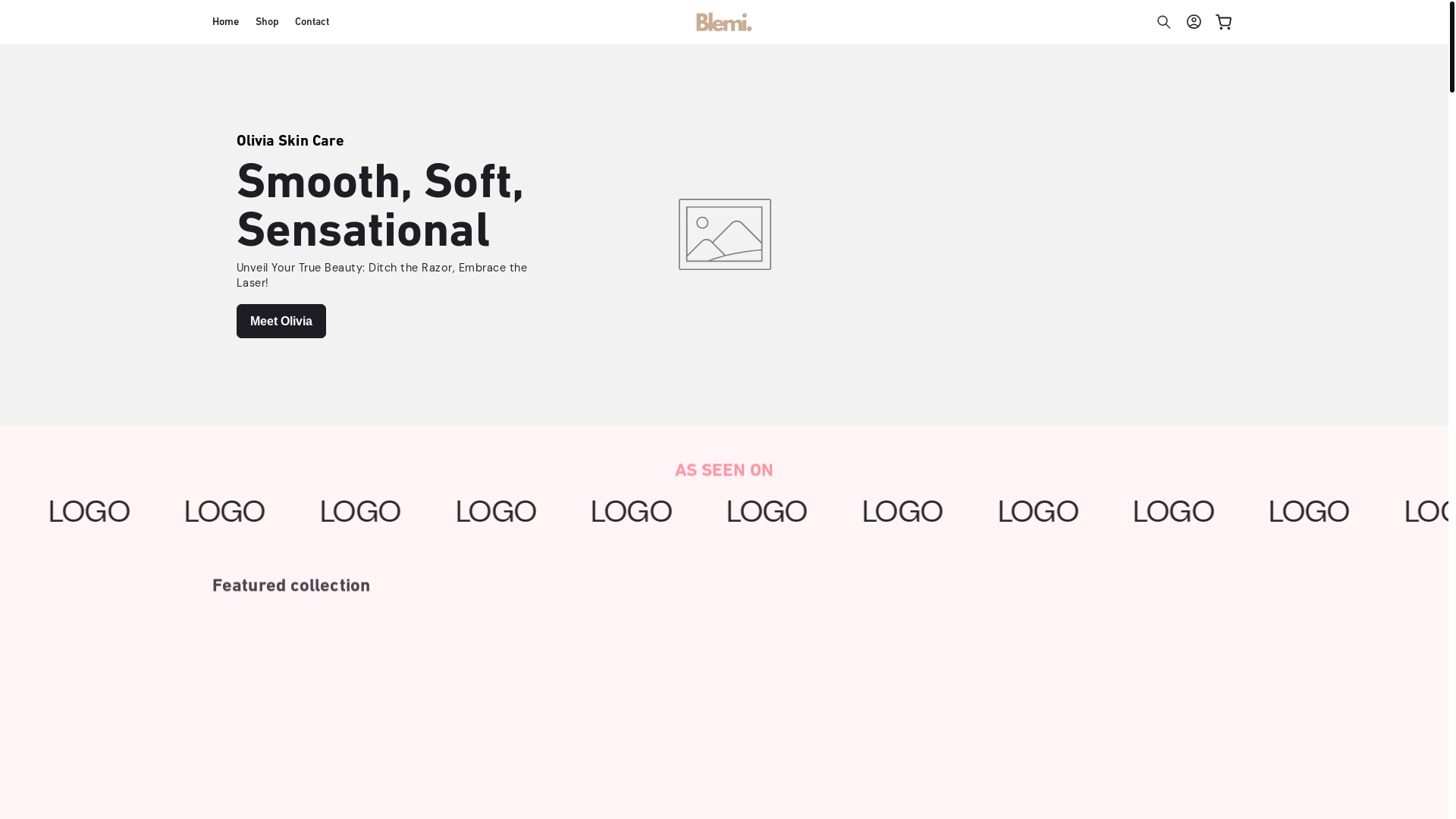The width and height of the screenshot is (1456, 819).
Task: Open the Contact menu item
Action: (312, 22)
